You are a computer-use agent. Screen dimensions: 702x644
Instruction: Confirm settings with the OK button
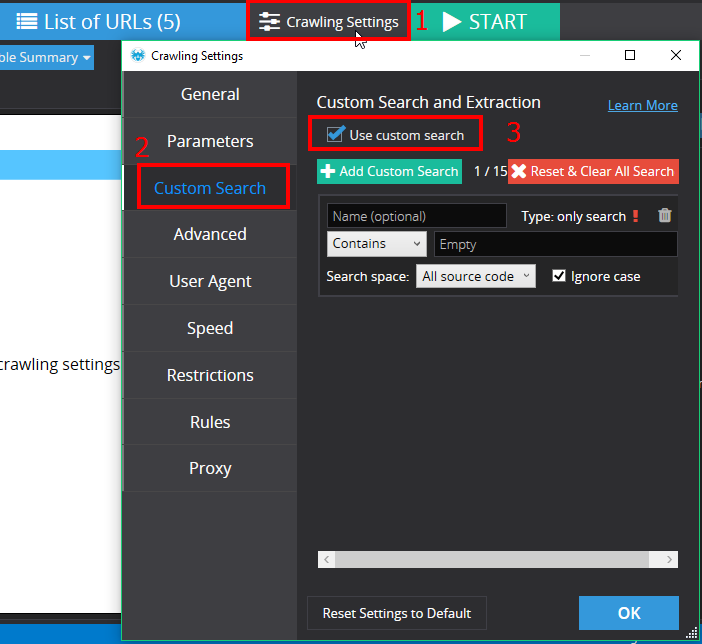[x=629, y=613]
